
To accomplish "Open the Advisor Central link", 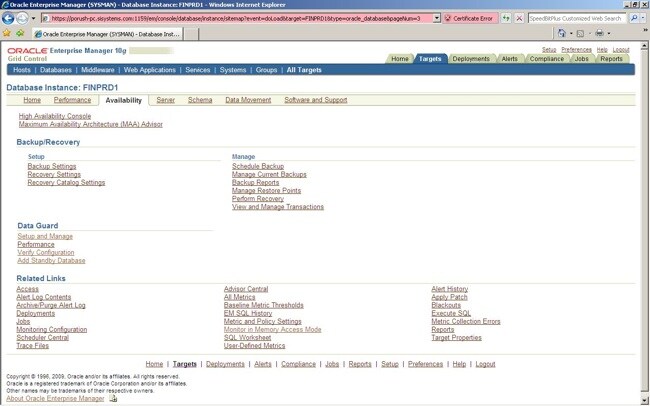I will (246, 289).
